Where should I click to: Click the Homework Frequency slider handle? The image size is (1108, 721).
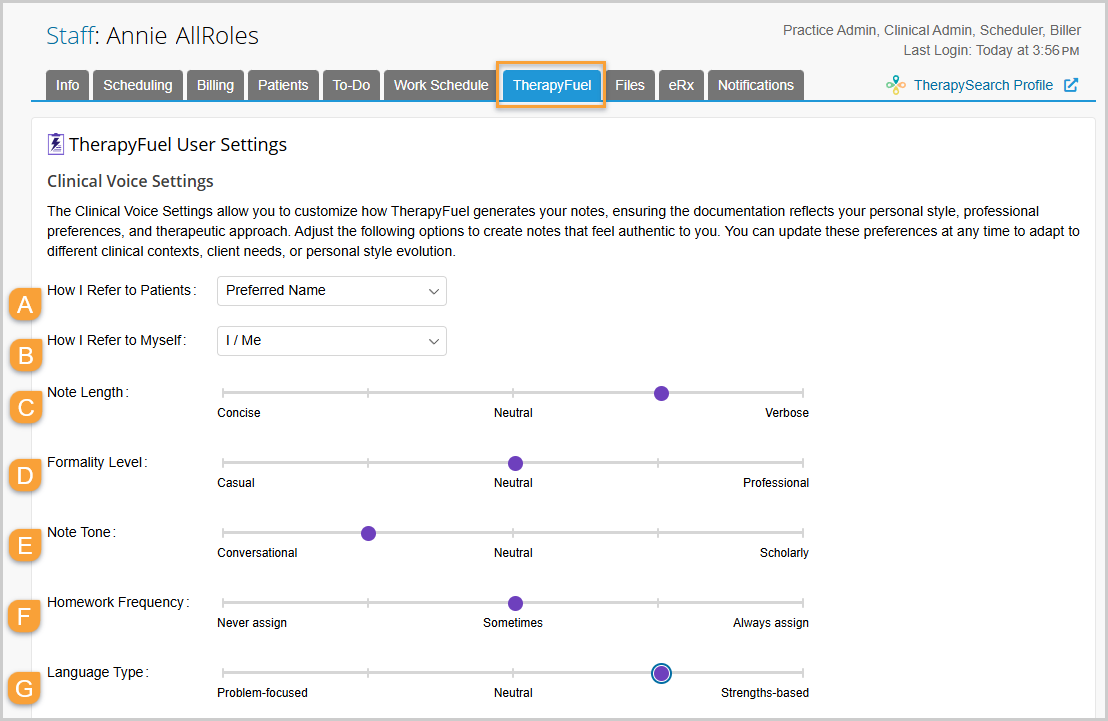coord(515,603)
